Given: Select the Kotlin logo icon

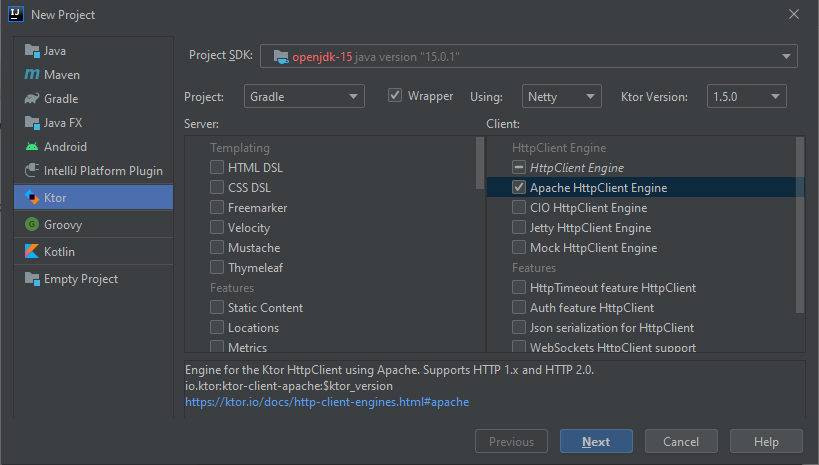Looking at the screenshot, I should (32, 251).
